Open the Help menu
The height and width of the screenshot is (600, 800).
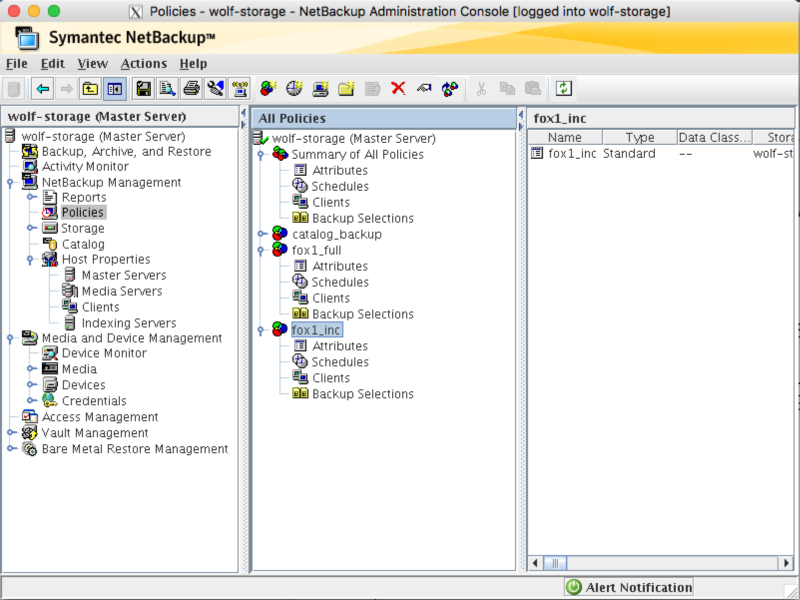click(x=193, y=64)
